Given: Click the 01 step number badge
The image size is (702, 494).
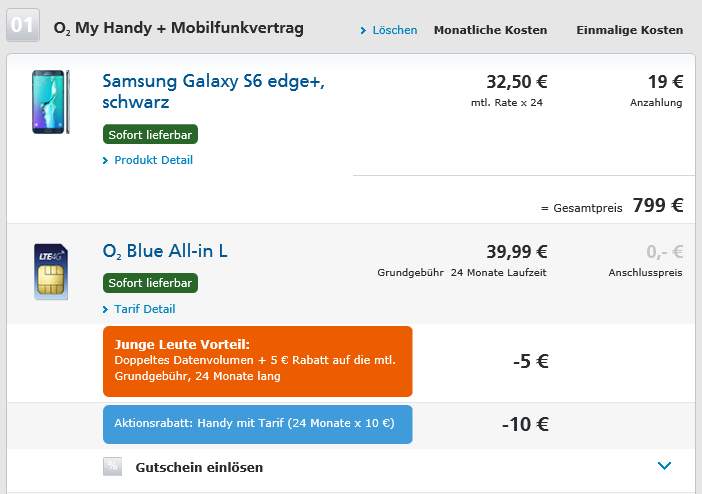Looking at the screenshot, I should [23, 25].
